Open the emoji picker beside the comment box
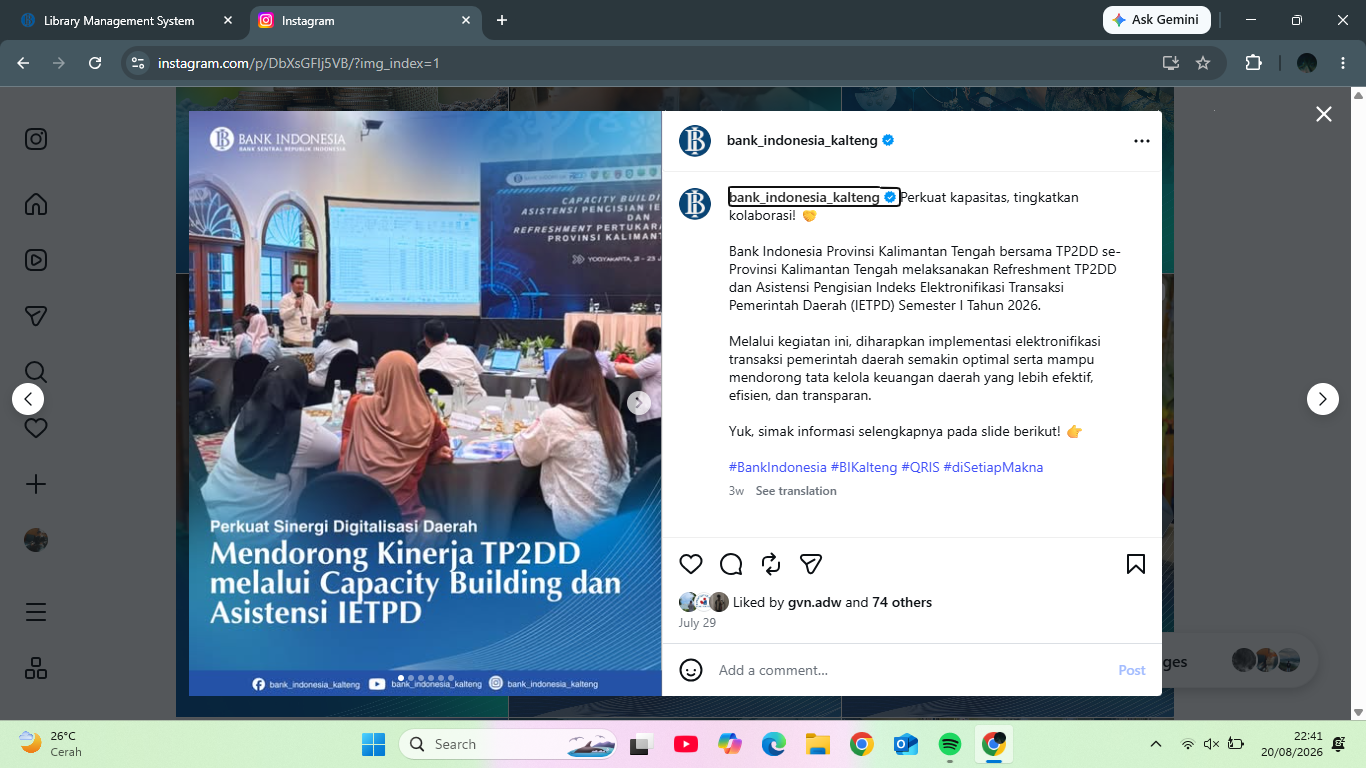Screen dimensions: 1366x768 (x=691, y=670)
